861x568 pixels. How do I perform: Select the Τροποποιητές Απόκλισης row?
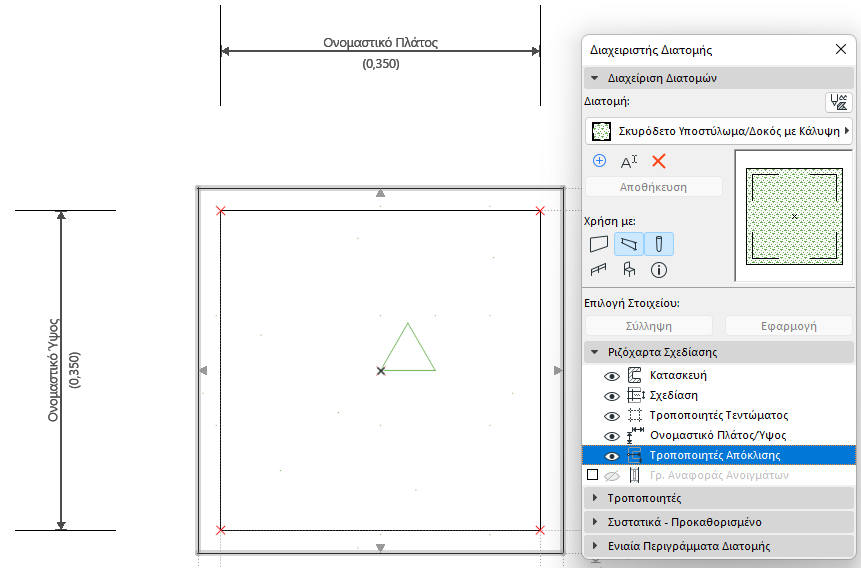click(x=719, y=455)
